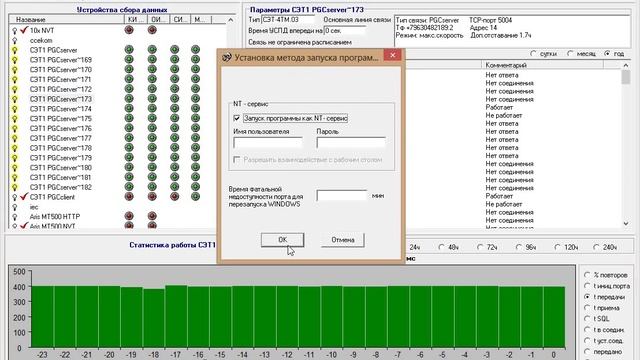Choose the t в соедин. statistic option
640x360 pixels.
(587, 329)
